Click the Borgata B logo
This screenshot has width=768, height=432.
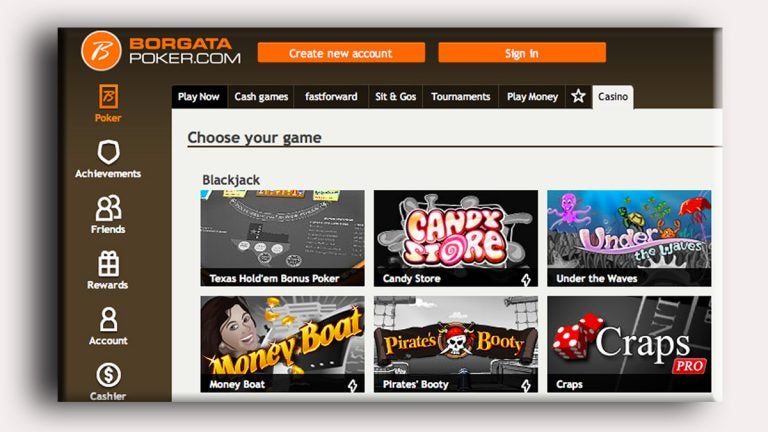101,50
